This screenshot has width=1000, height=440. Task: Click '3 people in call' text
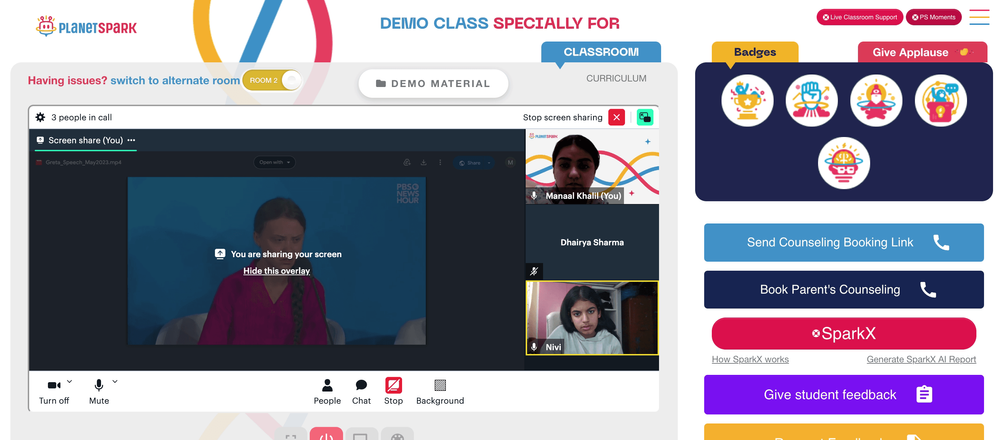coord(82,117)
